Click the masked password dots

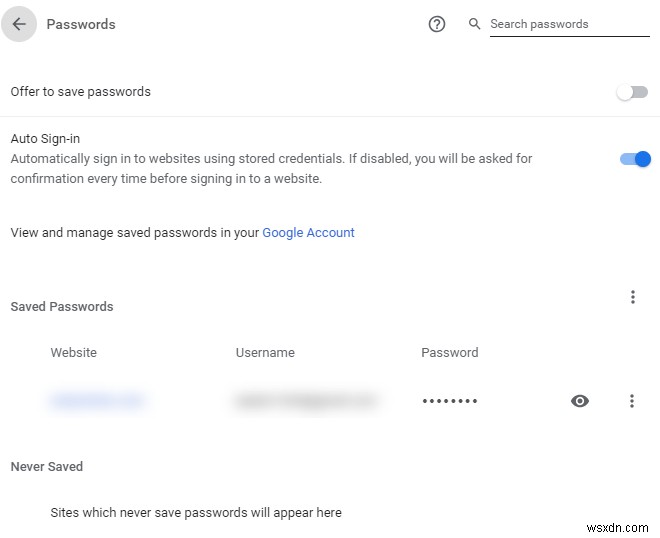pos(449,401)
